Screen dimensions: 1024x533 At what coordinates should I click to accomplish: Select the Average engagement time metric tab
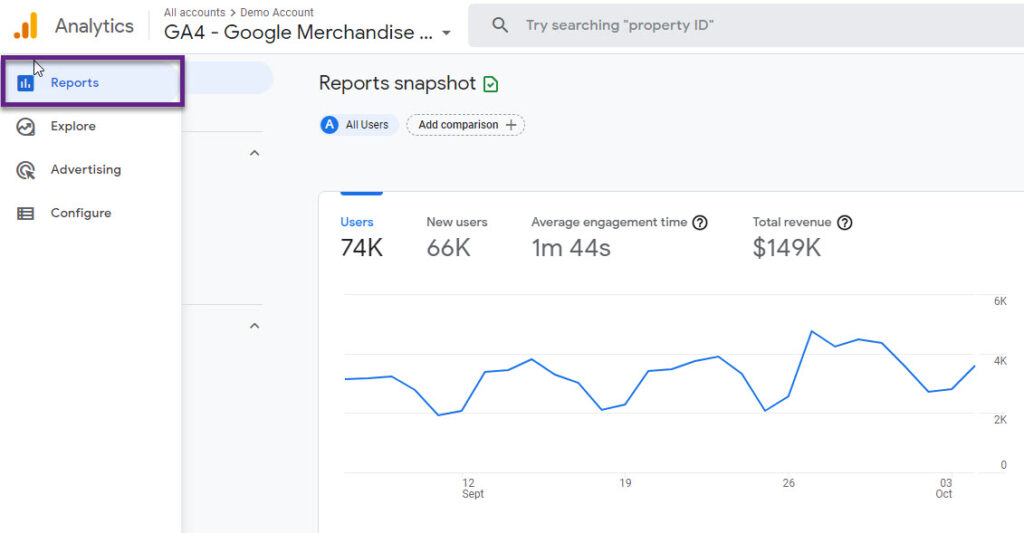[618, 236]
